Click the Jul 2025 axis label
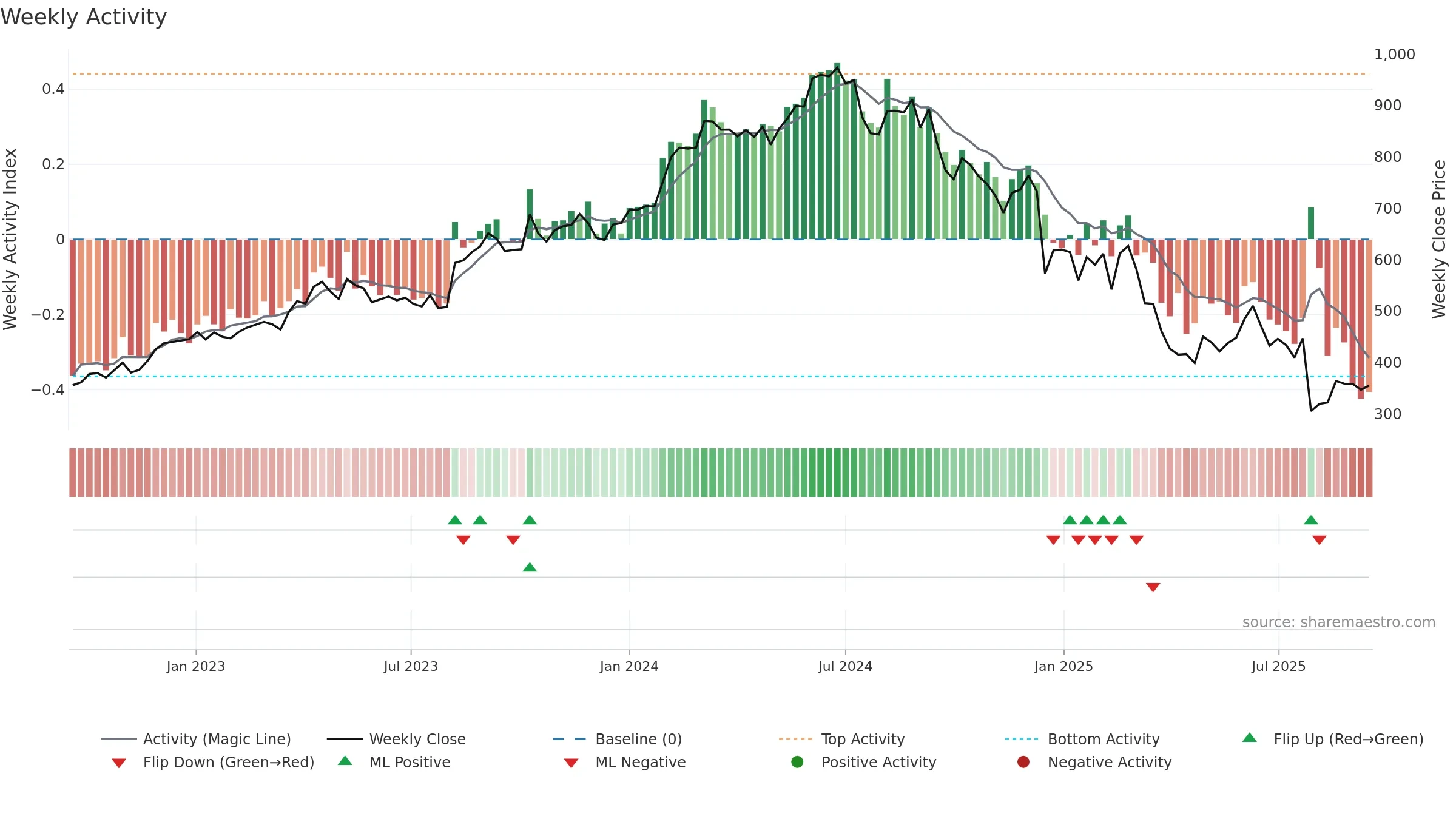 [1278, 666]
